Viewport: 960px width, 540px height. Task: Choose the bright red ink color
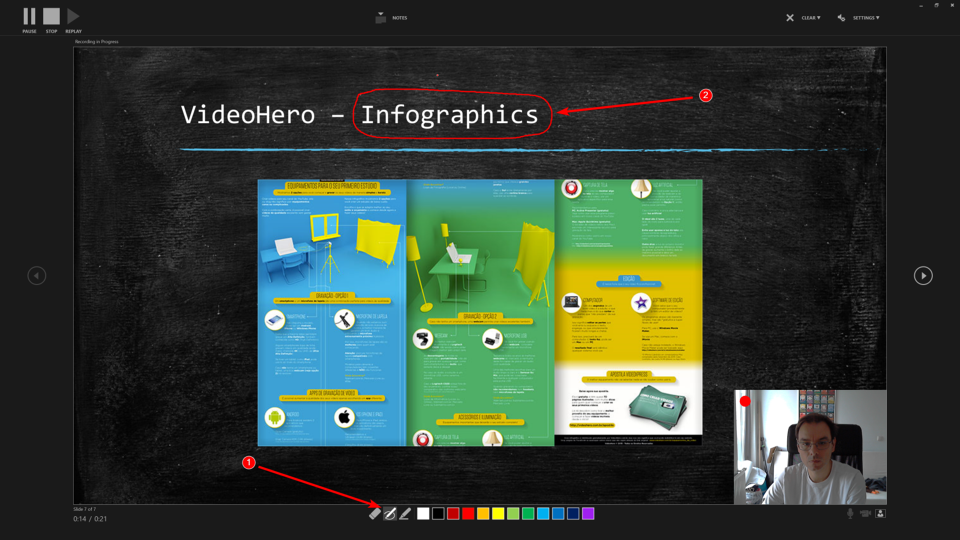[468, 514]
